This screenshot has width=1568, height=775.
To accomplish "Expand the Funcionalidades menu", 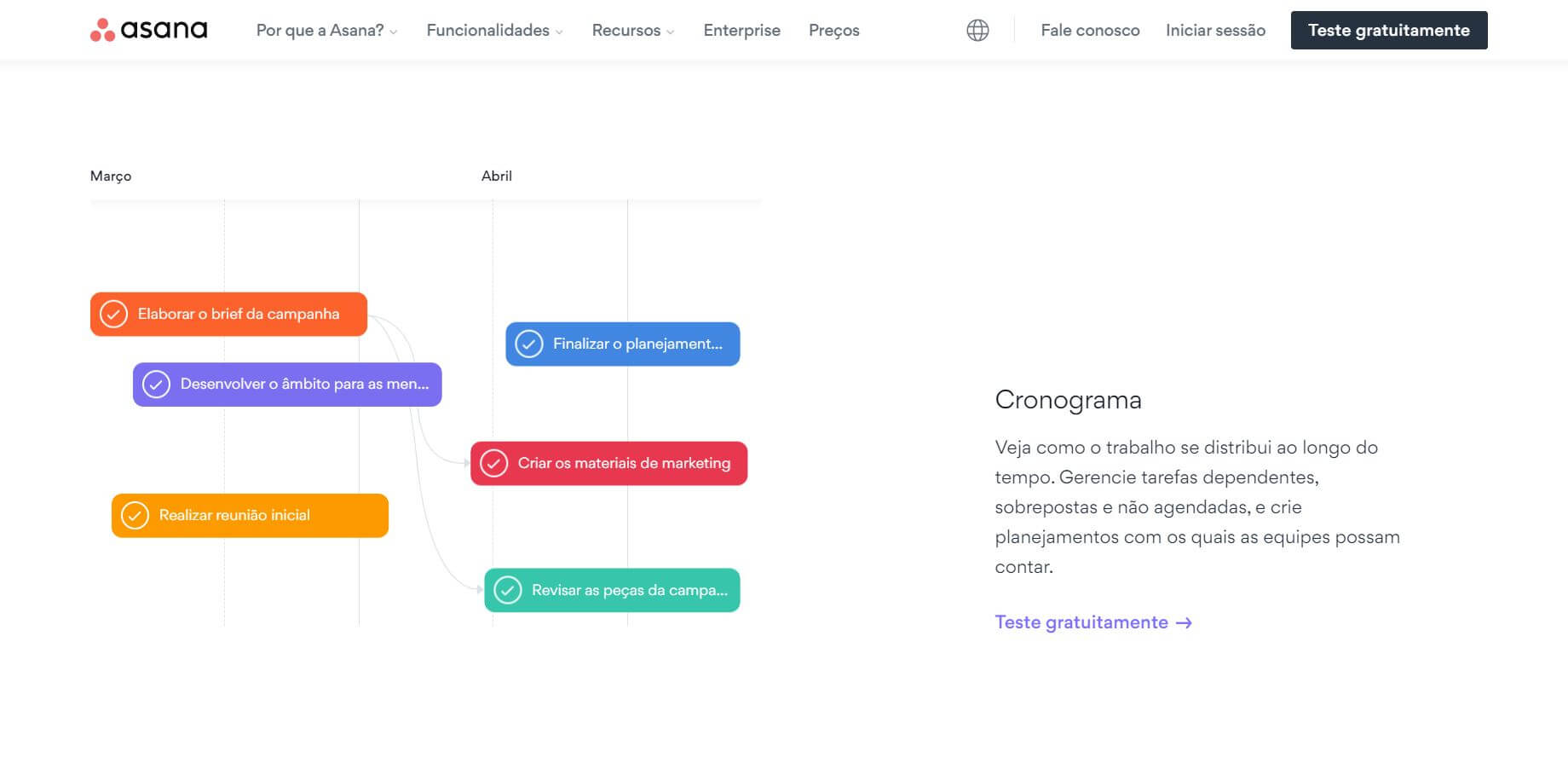I will [x=494, y=30].
